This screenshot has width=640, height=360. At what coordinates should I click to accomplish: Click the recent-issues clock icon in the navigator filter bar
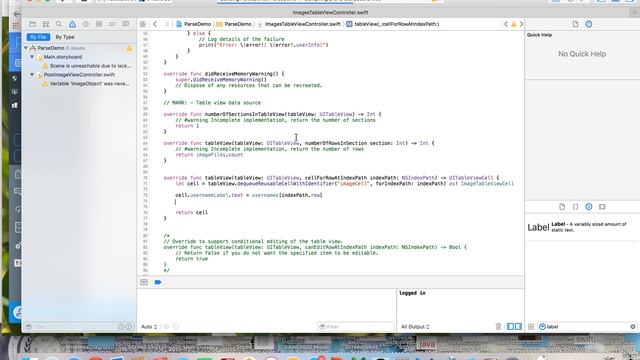pos(121,327)
